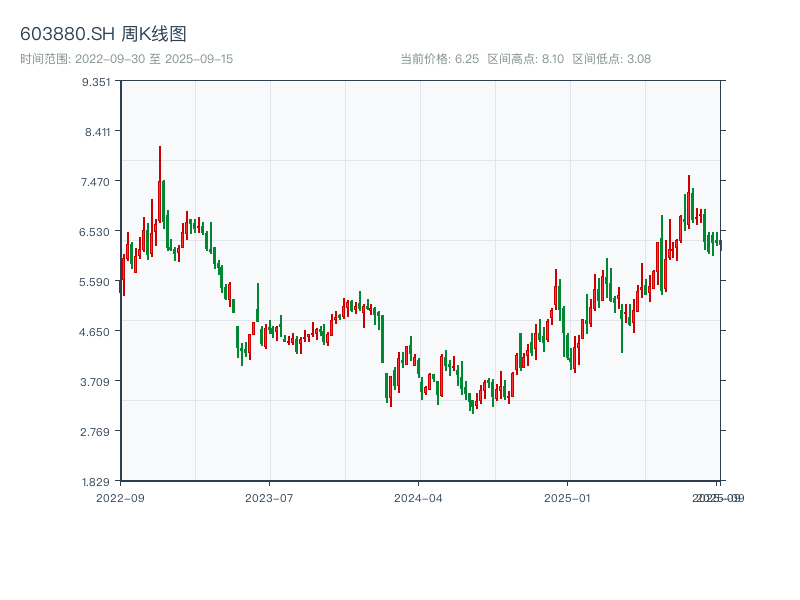The width and height of the screenshot is (800, 600).
Task: Click the tallest red candle at the 8.10 peak
Action: pyautogui.click(x=160, y=184)
